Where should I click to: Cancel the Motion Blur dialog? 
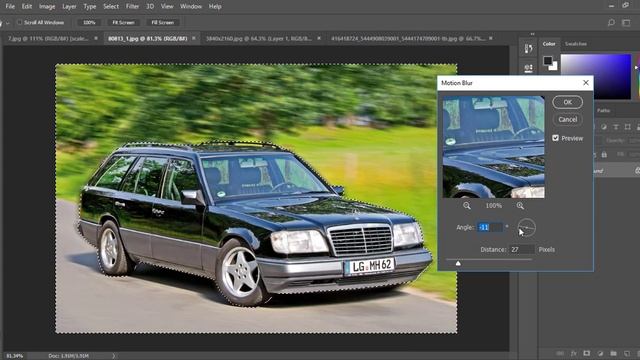pos(567,119)
